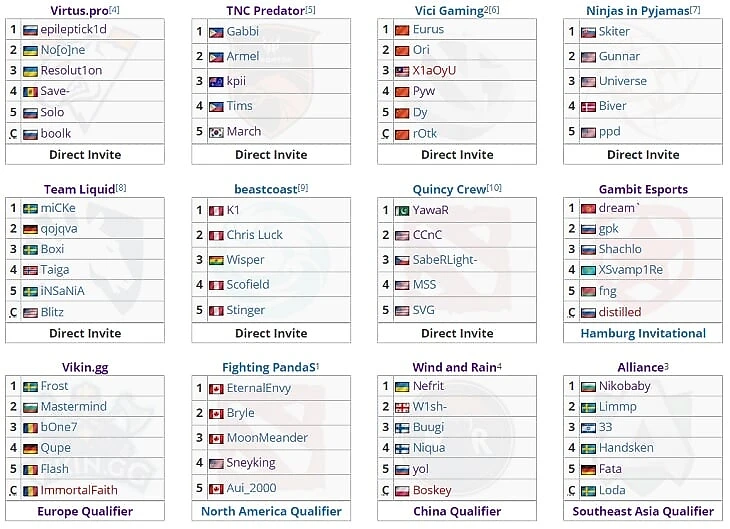Click the Georgian flag next to W1sh-
The image size is (730, 529).
402,407
